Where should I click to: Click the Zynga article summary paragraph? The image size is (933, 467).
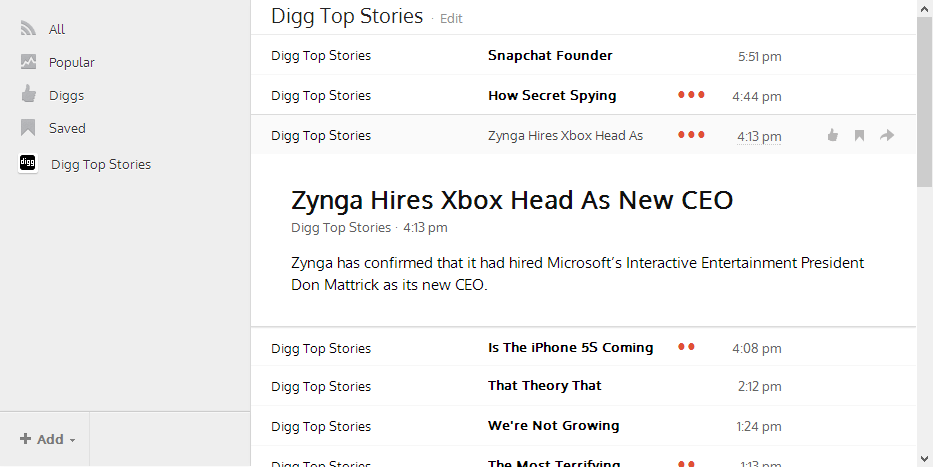pos(578,274)
